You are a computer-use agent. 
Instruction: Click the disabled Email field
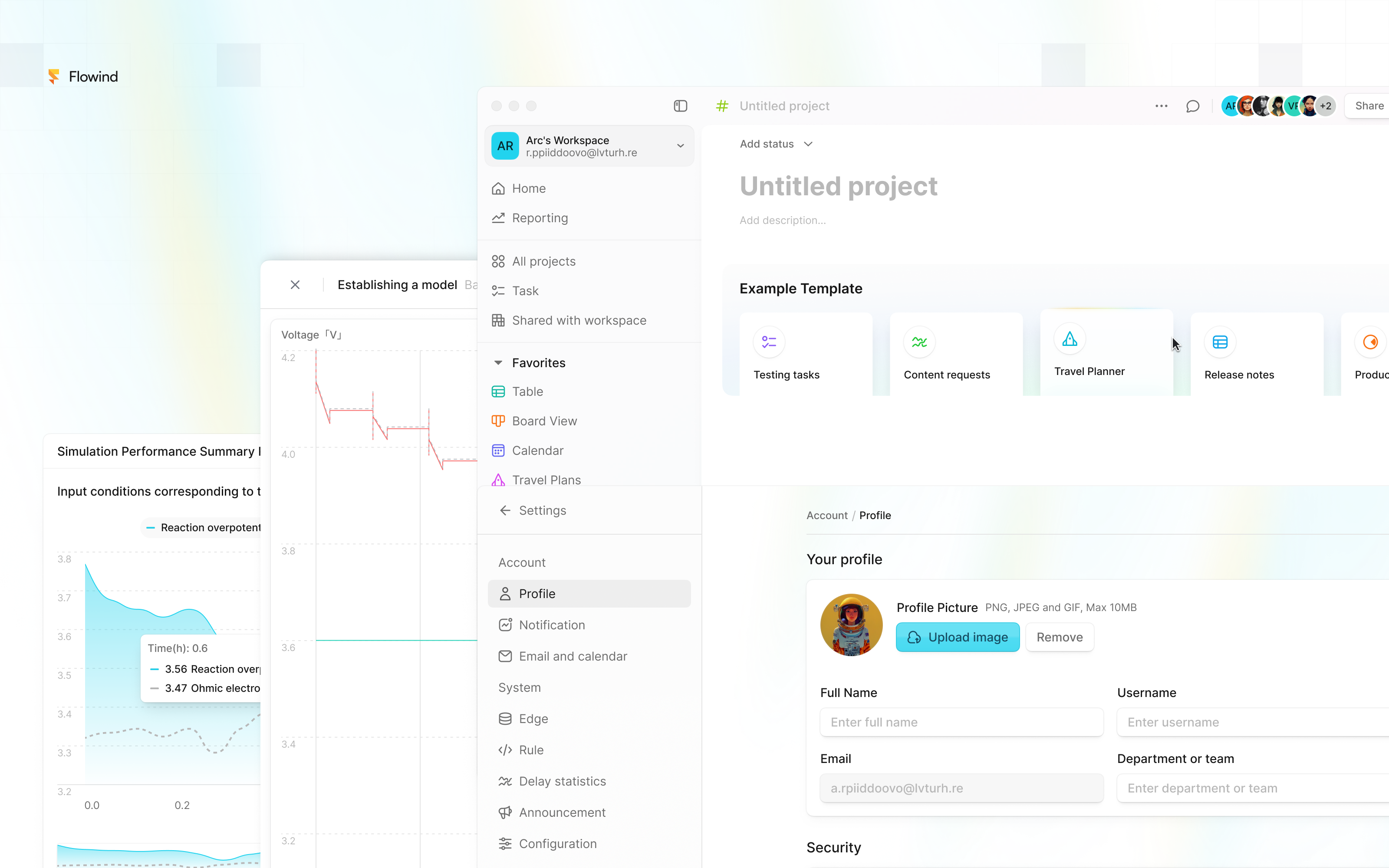click(x=961, y=788)
